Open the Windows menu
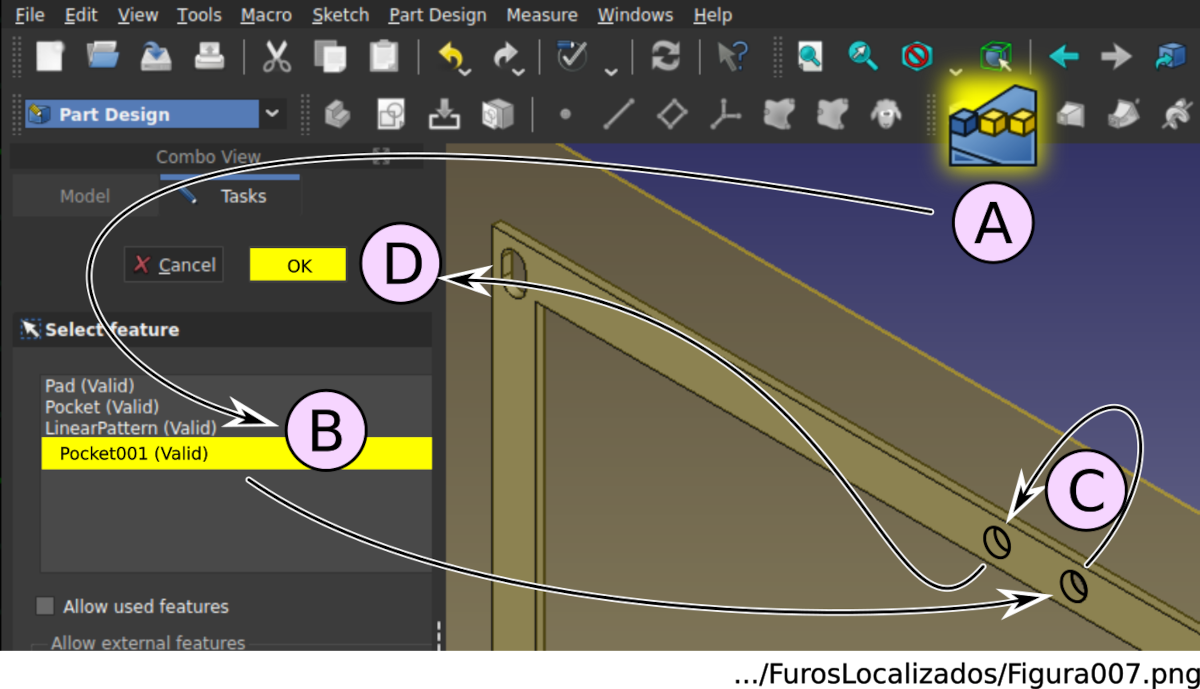Viewport: 1200px width, 689px height. [635, 15]
